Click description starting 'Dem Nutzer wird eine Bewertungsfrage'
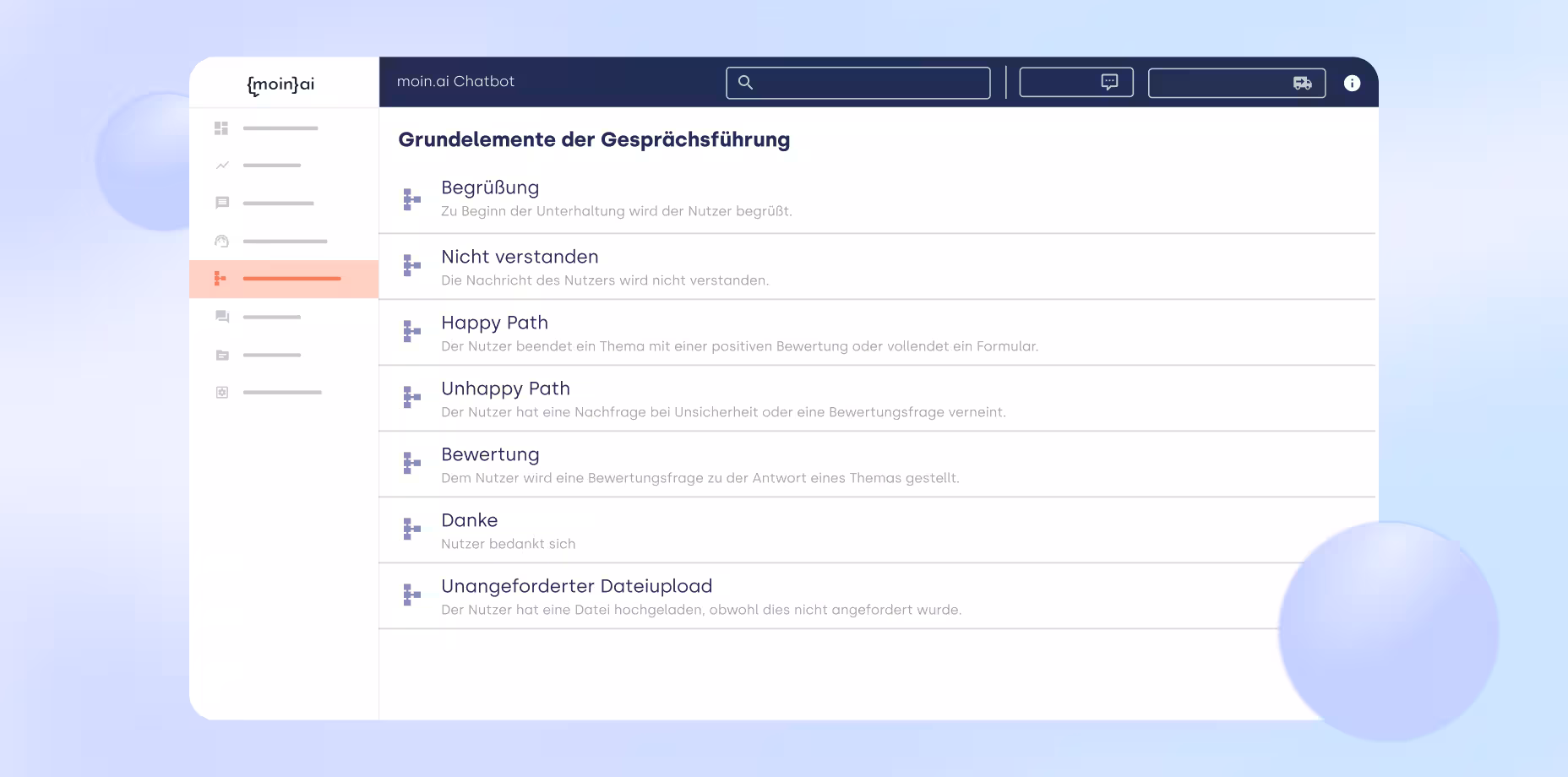This screenshot has height=777, width=1568. coord(700,478)
